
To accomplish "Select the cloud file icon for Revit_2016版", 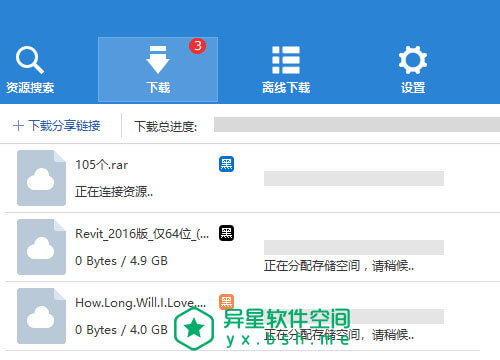I will (x=41, y=247).
